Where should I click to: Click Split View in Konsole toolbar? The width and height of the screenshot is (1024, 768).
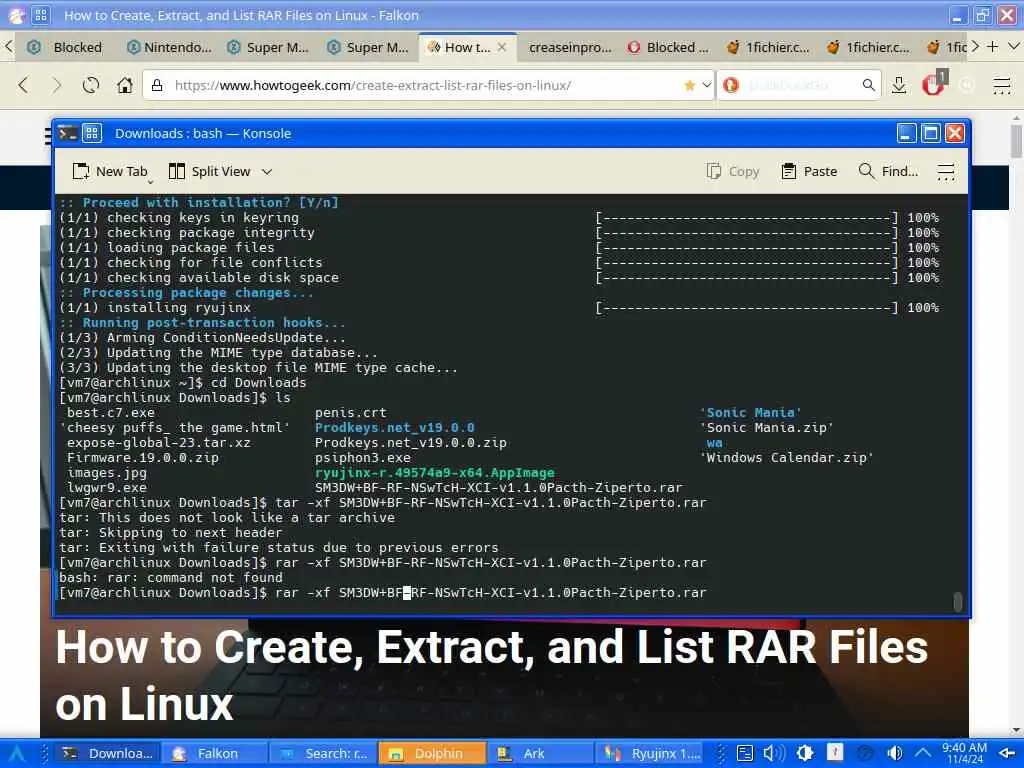click(210, 171)
